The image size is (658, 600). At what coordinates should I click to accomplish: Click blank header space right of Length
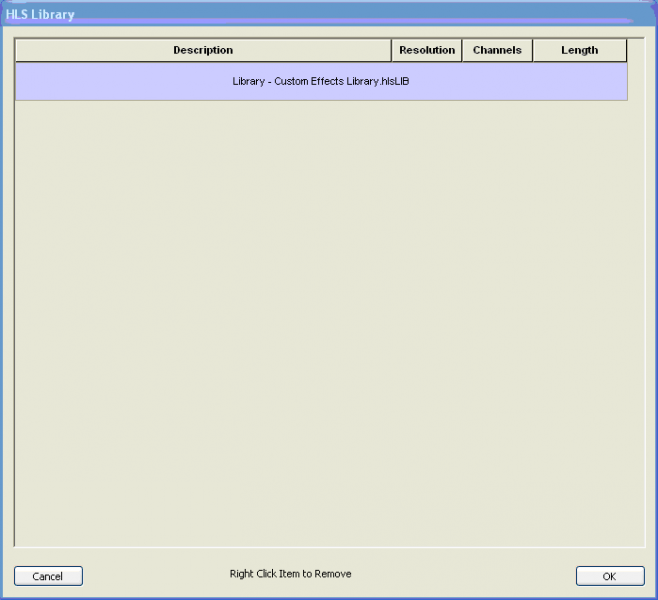tap(636, 50)
